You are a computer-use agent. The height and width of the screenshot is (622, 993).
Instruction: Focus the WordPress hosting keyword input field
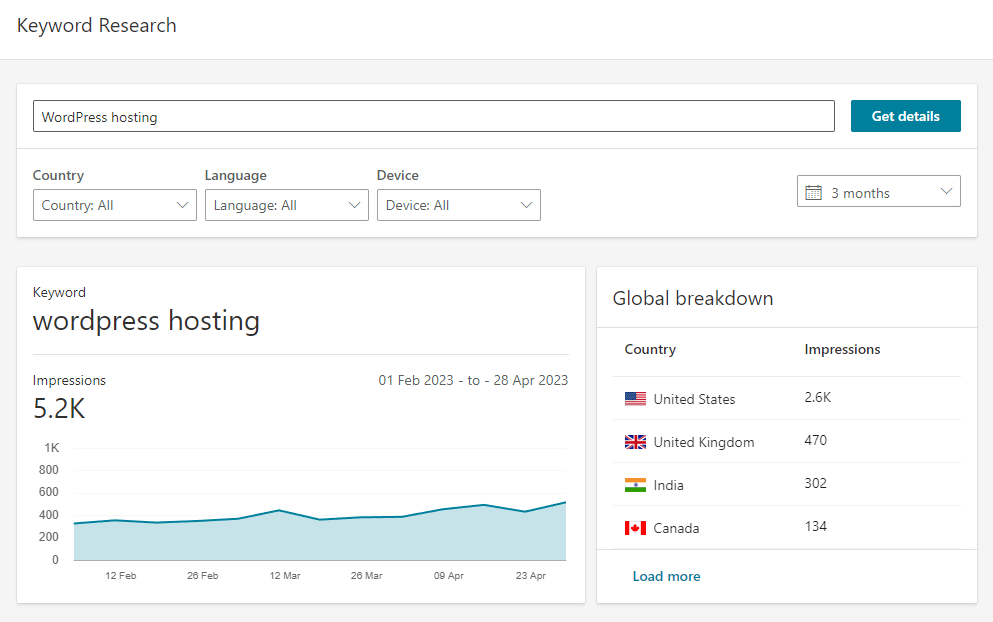[434, 116]
